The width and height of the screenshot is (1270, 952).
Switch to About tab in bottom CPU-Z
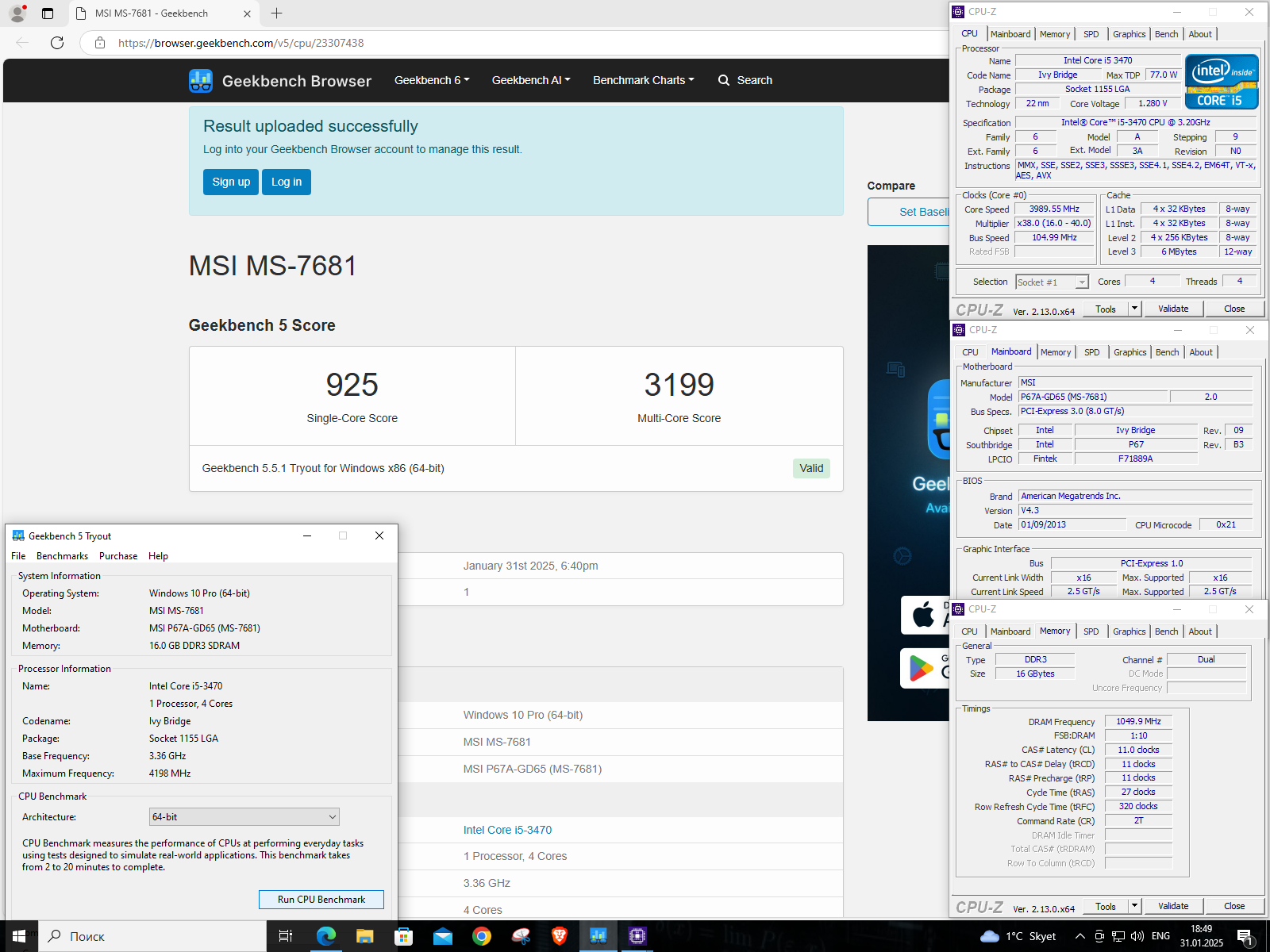[1200, 631]
